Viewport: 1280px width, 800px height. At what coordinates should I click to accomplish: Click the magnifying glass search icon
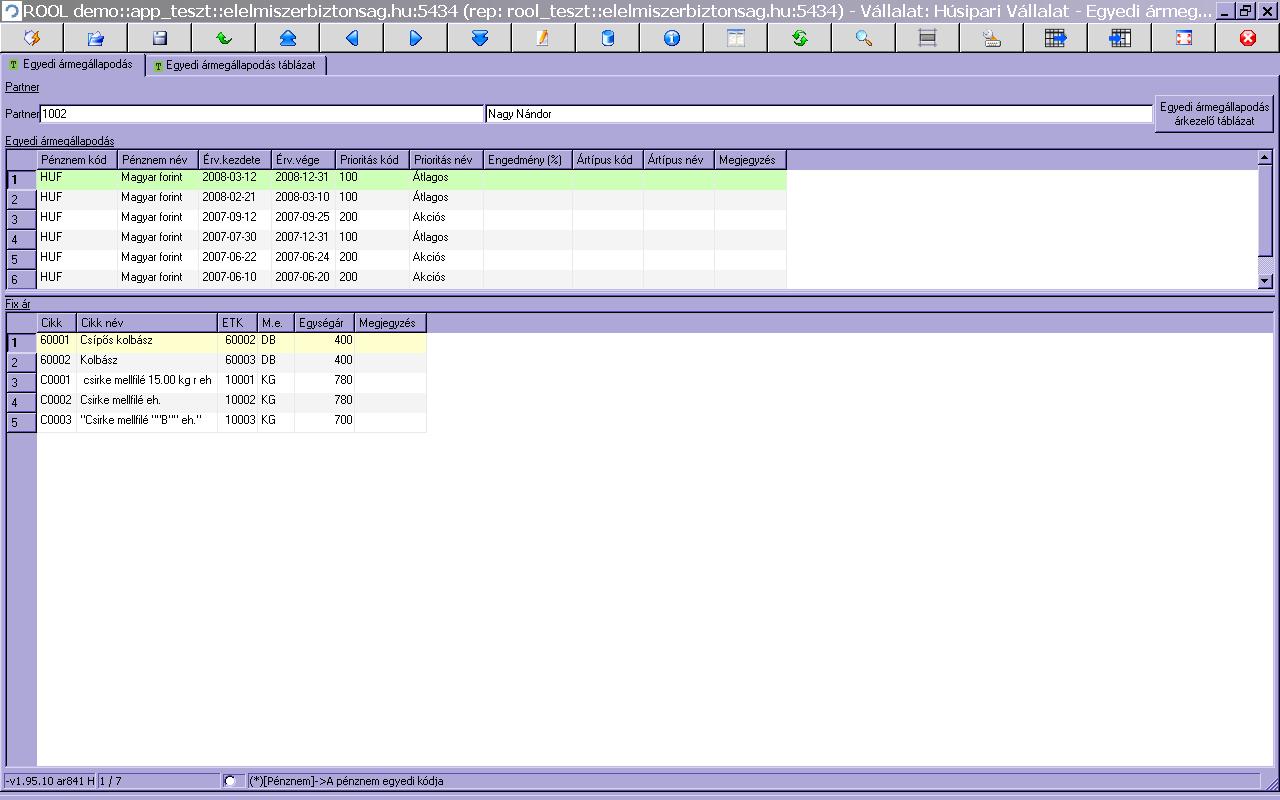pyautogui.click(x=864, y=38)
